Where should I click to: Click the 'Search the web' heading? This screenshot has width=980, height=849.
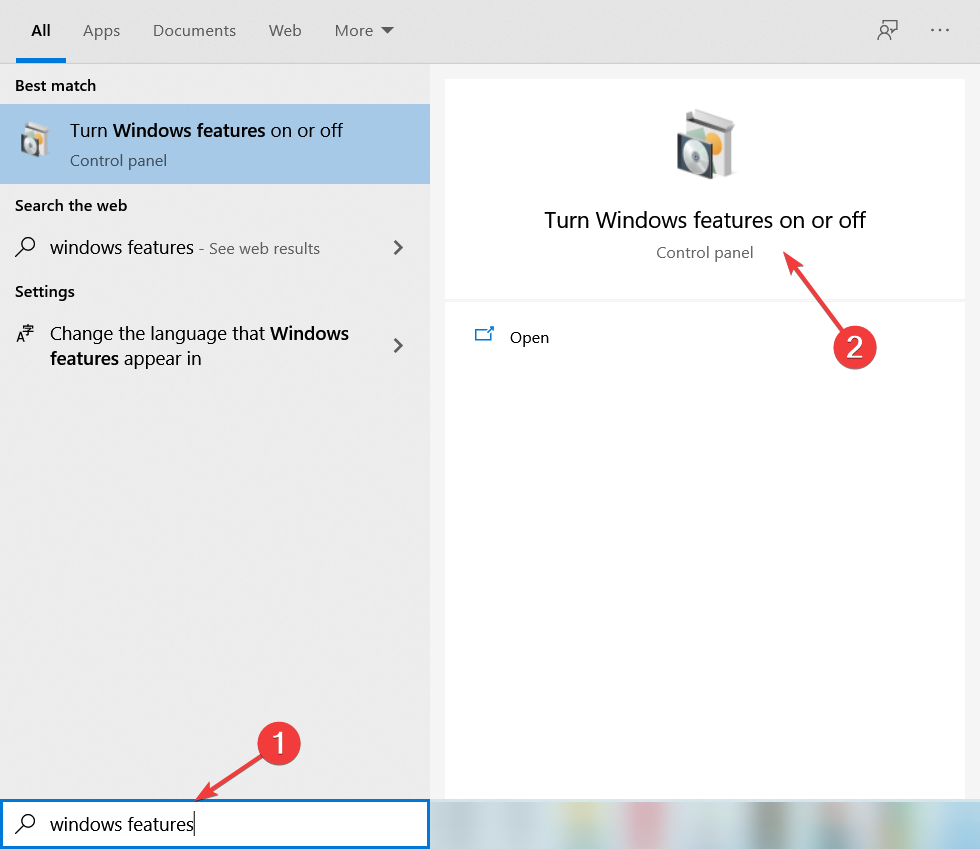(x=71, y=206)
